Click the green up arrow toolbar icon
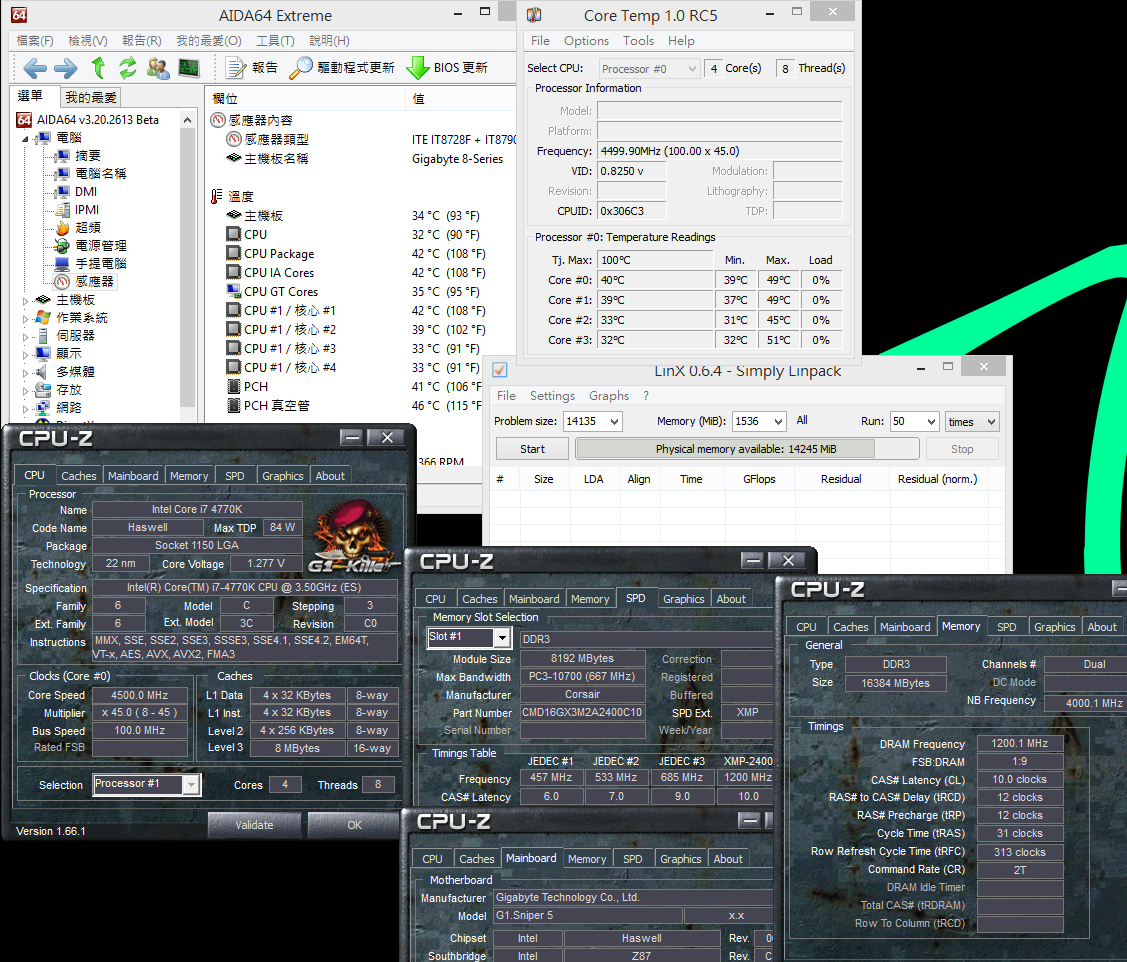Screen dimensions: 1127x962 click(98, 68)
